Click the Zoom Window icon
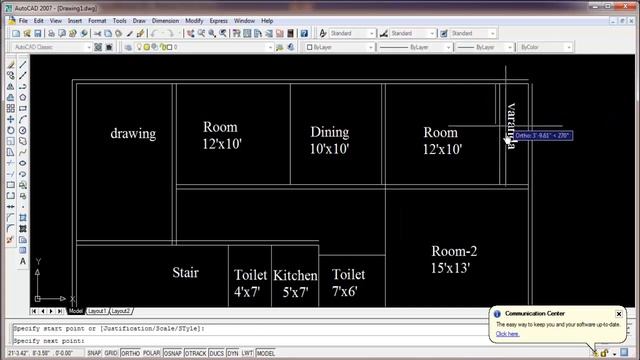640x360 pixels. [x=212, y=33]
